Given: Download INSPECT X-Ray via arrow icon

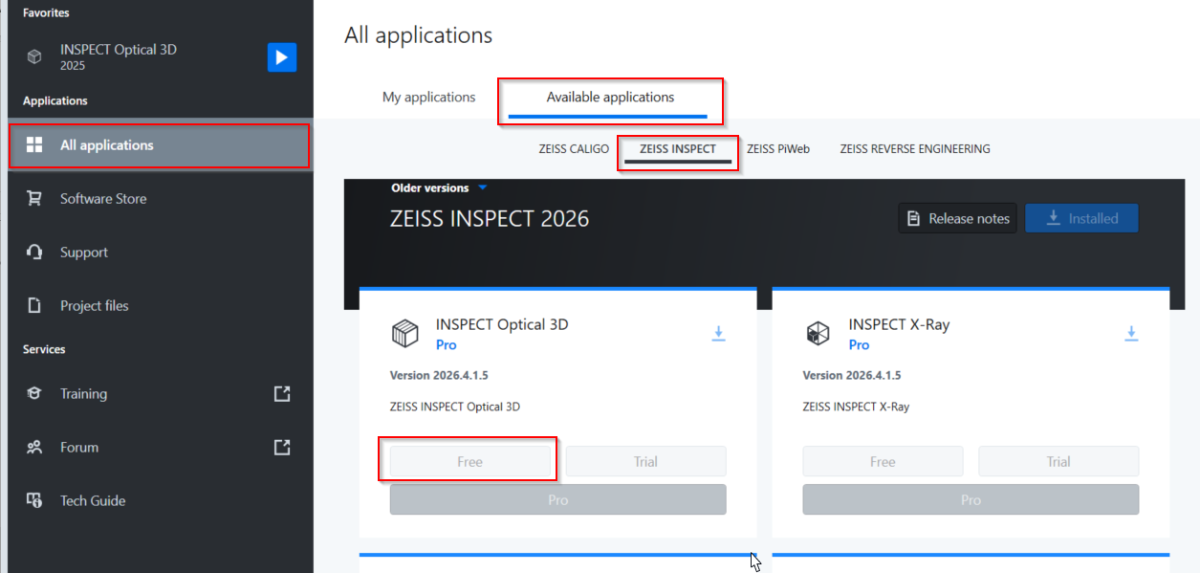Looking at the screenshot, I should pyautogui.click(x=1131, y=333).
